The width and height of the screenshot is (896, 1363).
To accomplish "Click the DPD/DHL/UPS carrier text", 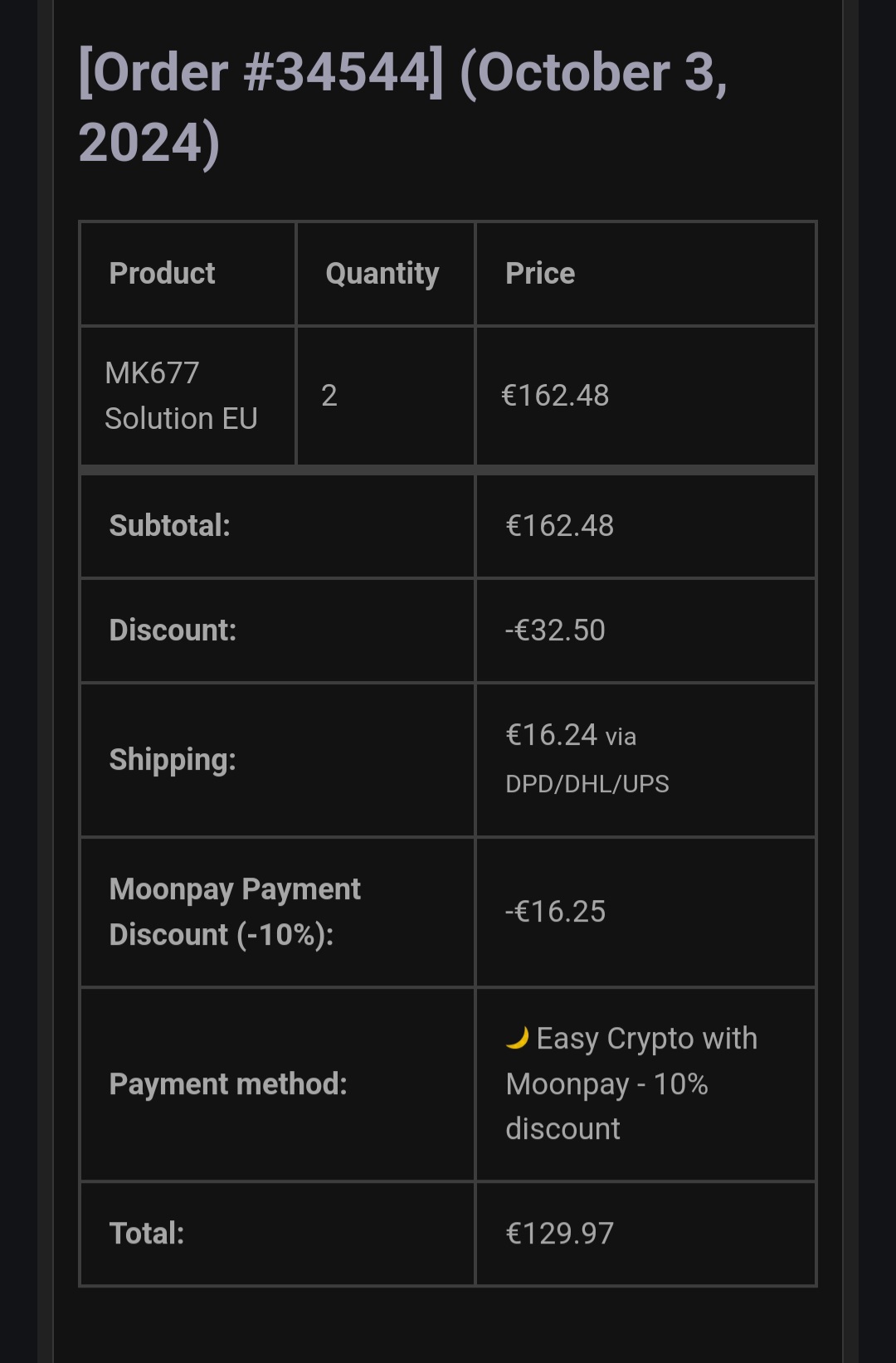I will [x=587, y=784].
